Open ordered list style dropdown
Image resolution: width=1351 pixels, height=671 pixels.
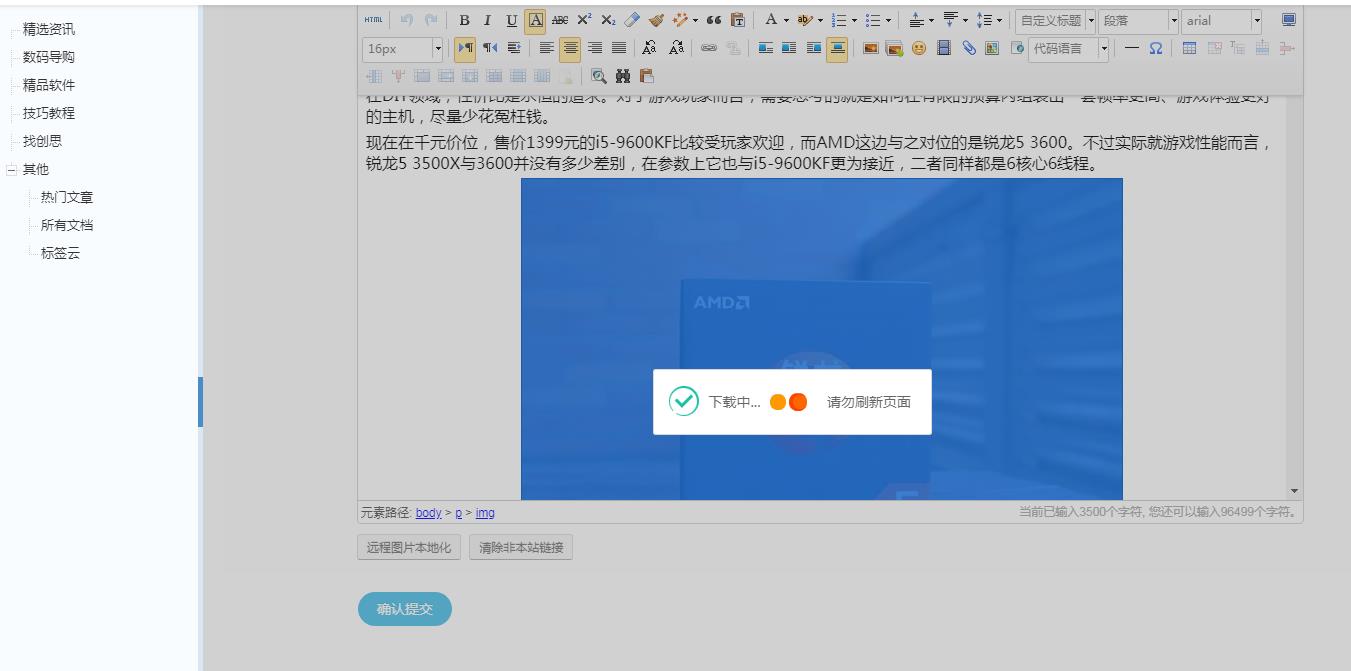point(854,20)
